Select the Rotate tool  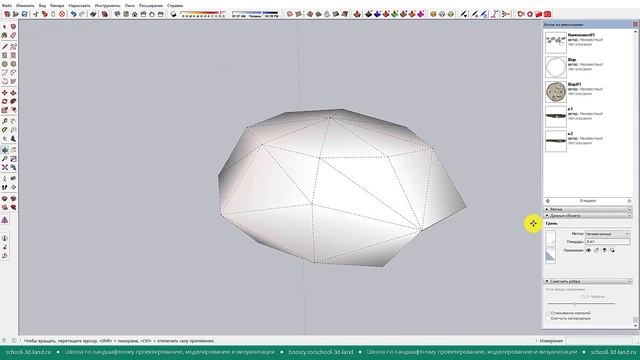(4, 101)
